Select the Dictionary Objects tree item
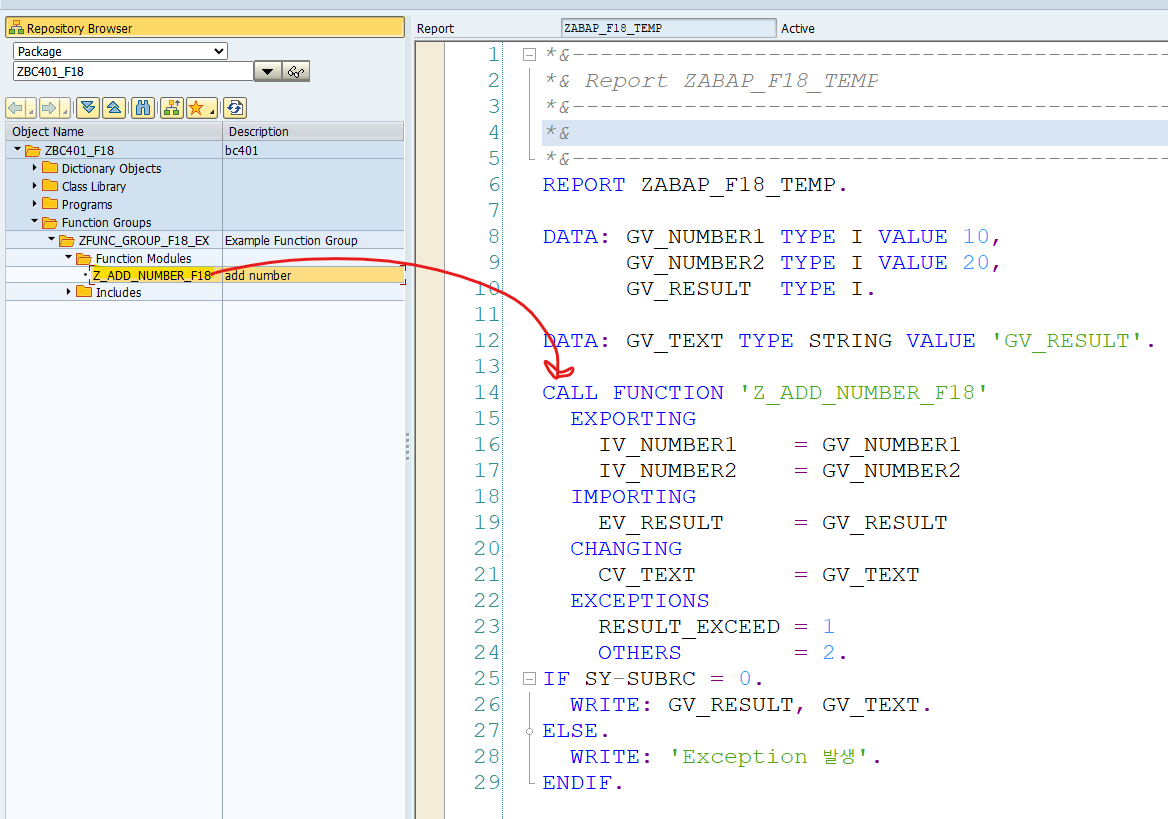The height and width of the screenshot is (819, 1168). tap(111, 168)
